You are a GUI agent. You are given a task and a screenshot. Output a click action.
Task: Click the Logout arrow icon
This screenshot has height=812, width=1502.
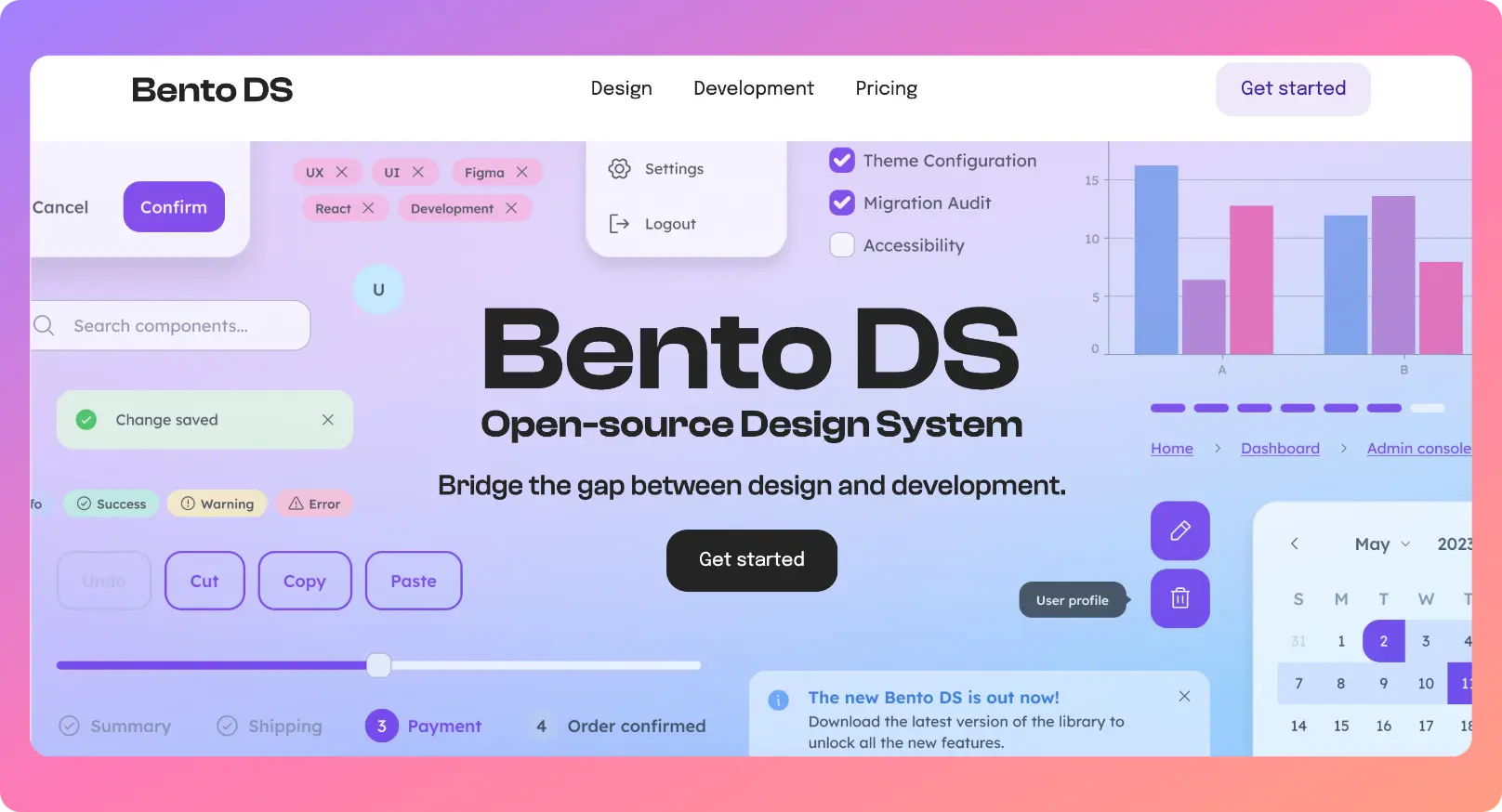pos(619,224)
